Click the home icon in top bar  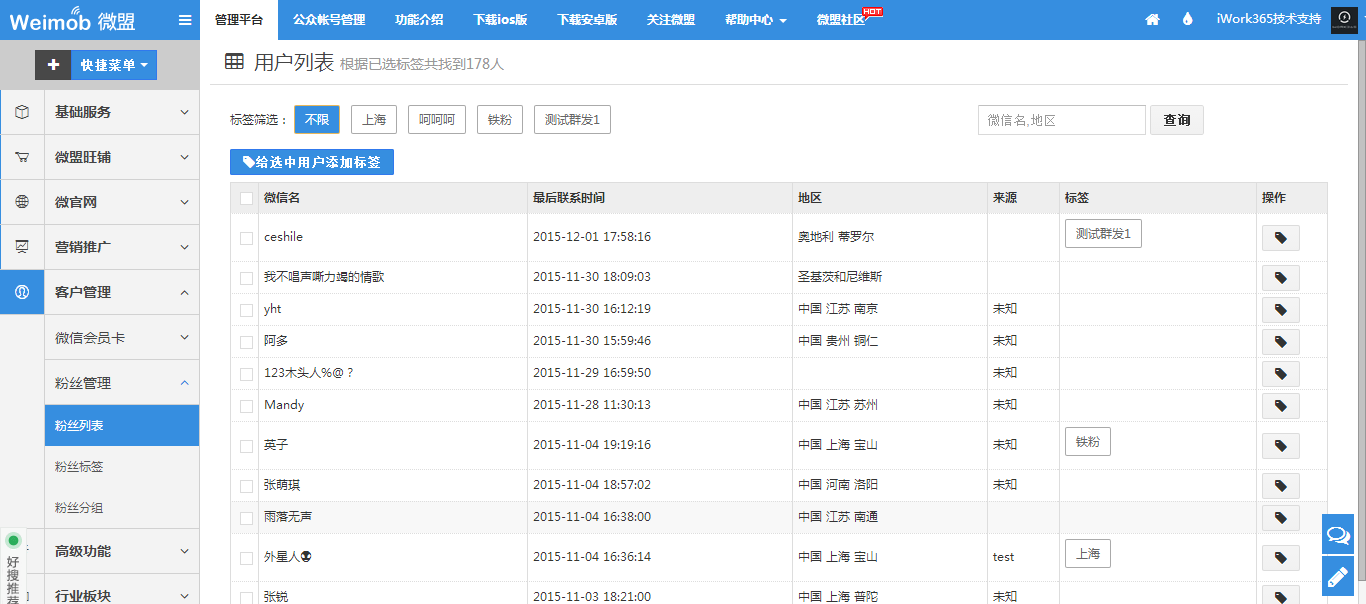[x=1153, y=20]
